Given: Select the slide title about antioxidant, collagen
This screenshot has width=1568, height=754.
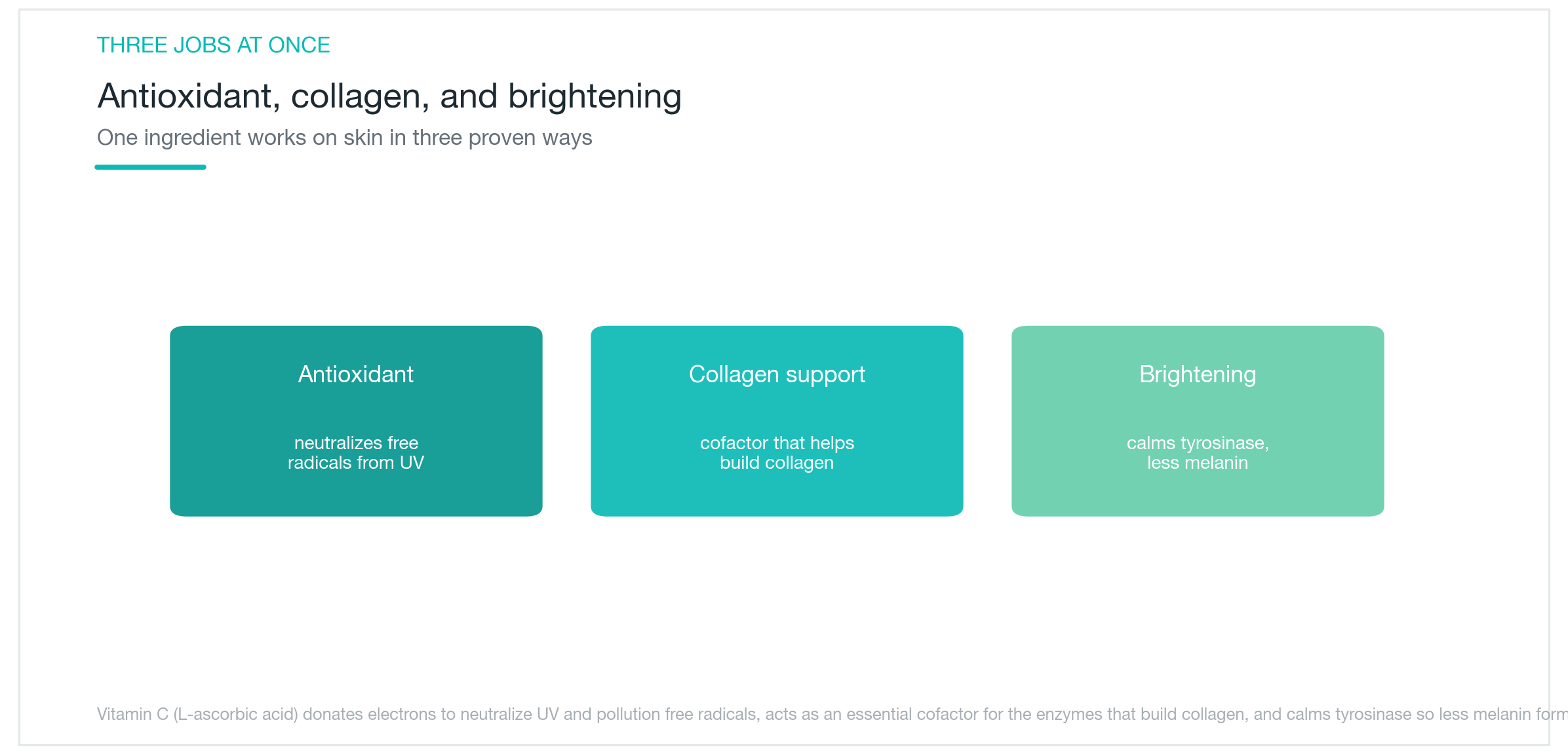Looking at the screenshot, I should pos(389,96).
